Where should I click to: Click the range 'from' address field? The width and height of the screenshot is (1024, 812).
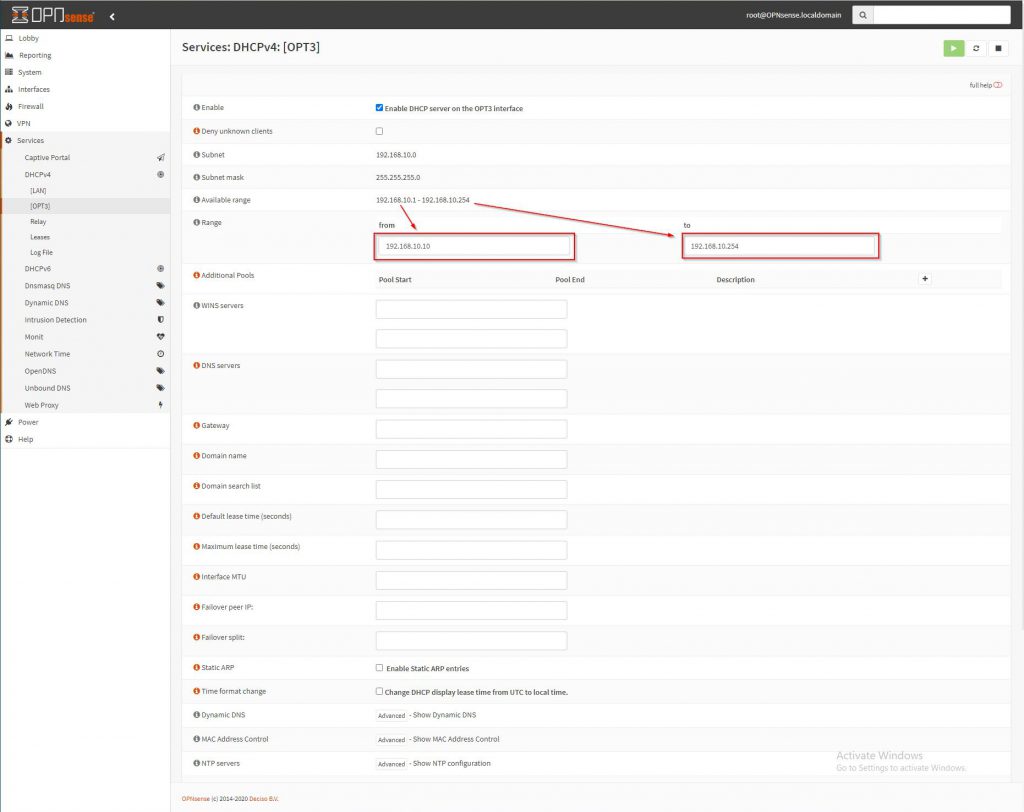coord(473,246)
